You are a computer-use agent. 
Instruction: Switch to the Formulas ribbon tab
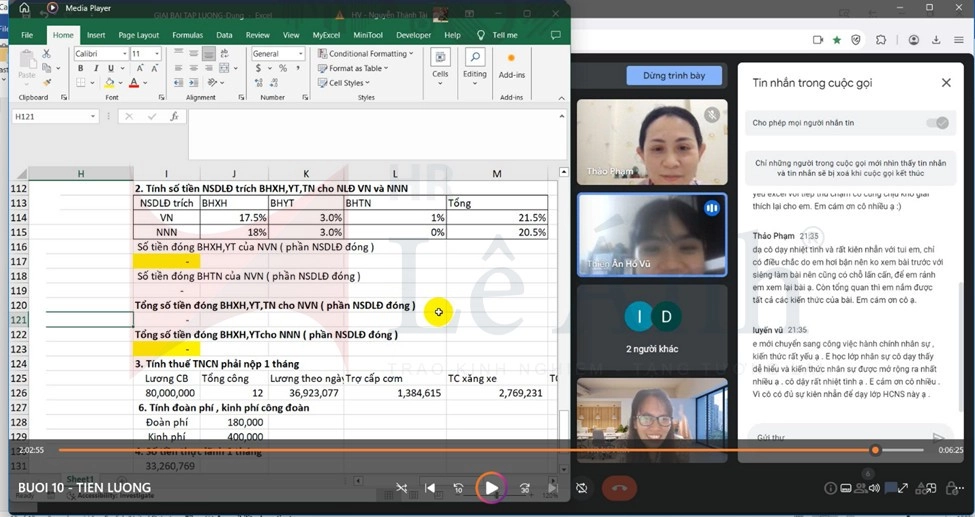[x=187, y=35]
